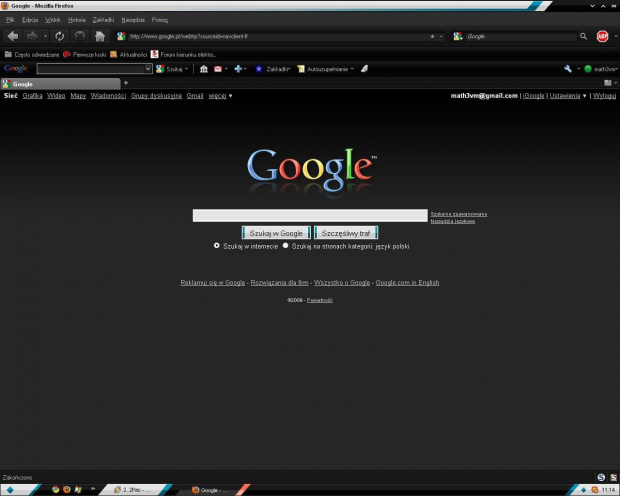Open the Aktualności feed bookmark
The image size is (620, 496).
tap(129, 55)
